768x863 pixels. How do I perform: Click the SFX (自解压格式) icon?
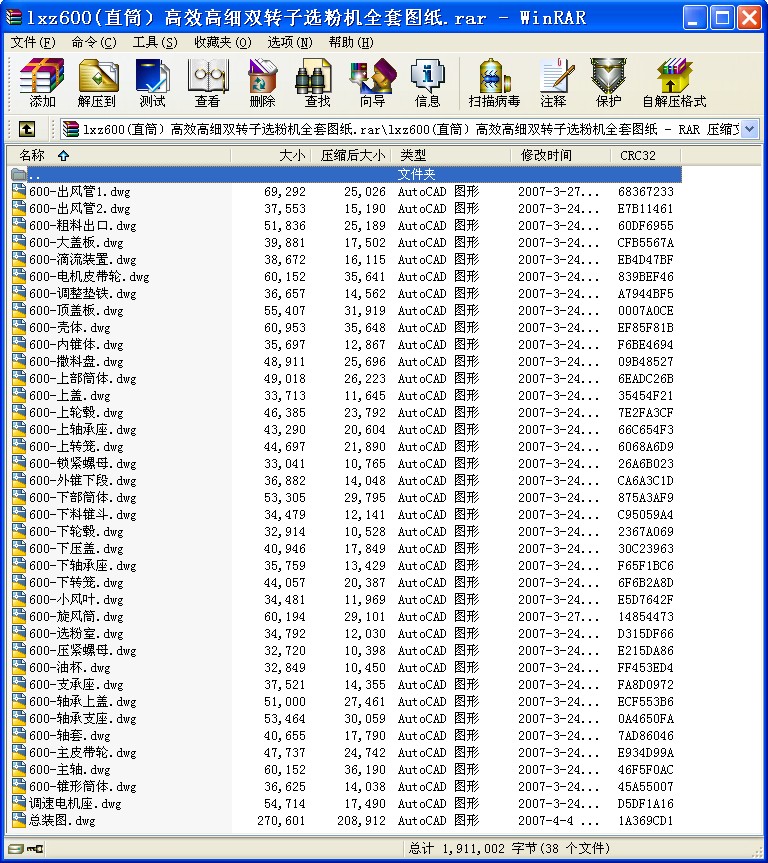[674, 83]
